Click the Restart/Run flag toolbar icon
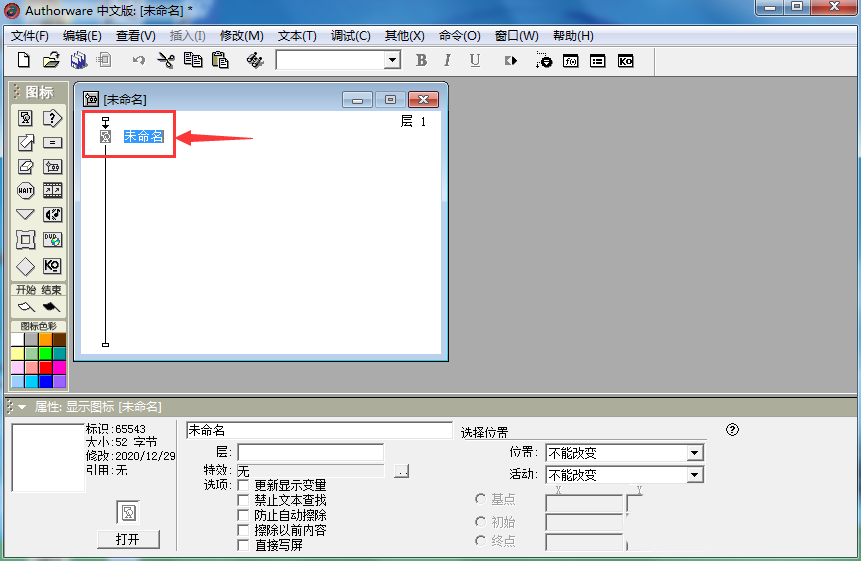The height and width of the screenshot is (561, 861). (x=511, y=60)
